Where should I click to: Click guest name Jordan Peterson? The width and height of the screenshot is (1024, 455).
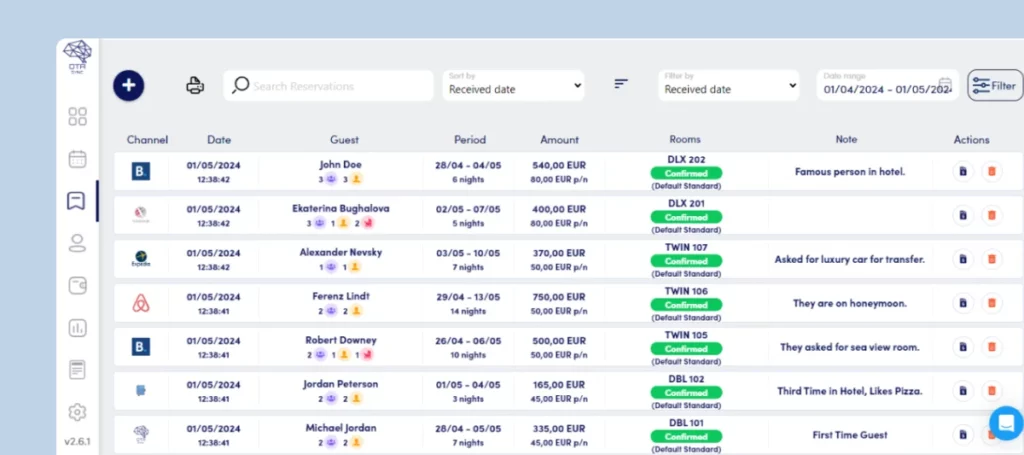340,384
